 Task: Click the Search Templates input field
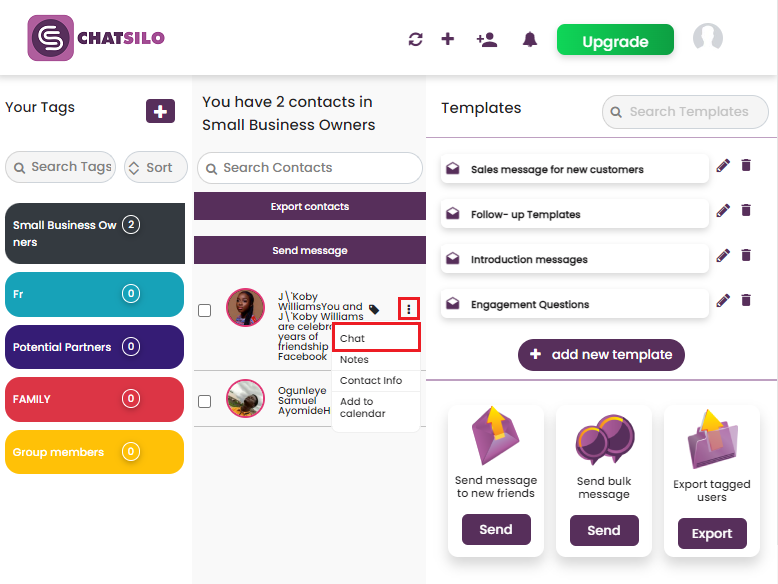click(x=685, y=112)
